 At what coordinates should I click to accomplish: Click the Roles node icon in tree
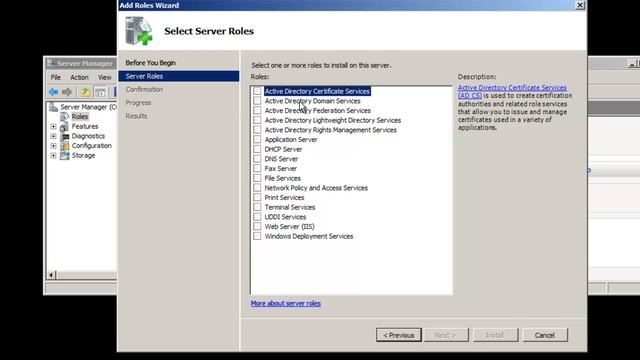[x=64, y=117]
